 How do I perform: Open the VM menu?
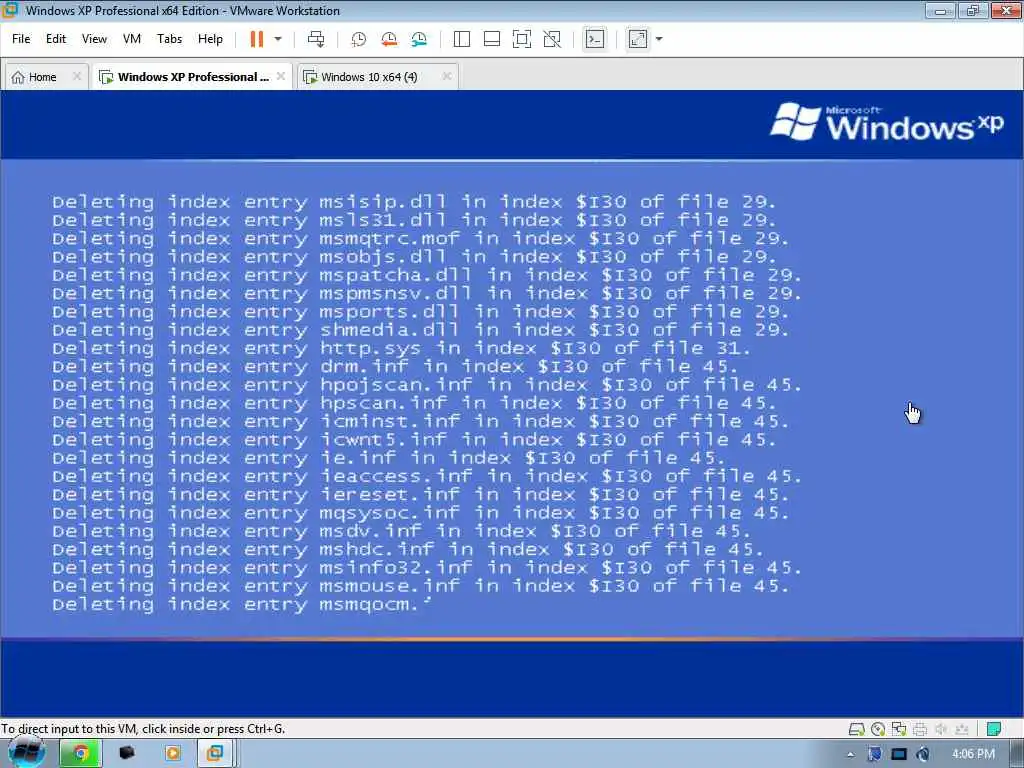tap(132, 39)
